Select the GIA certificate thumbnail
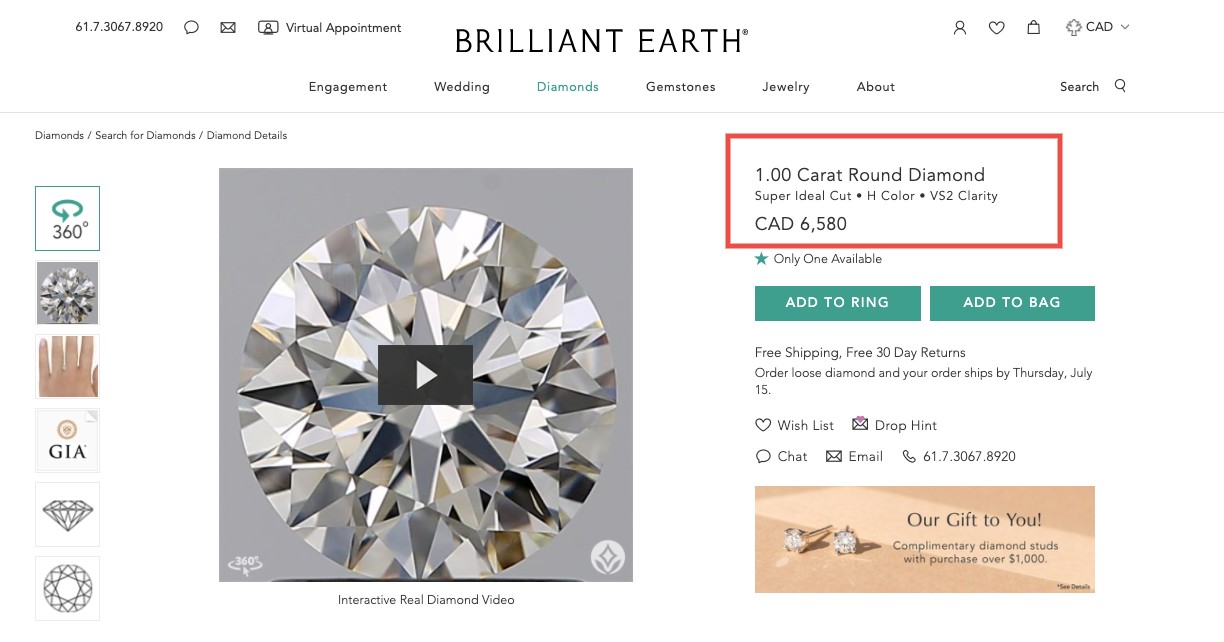The image size is (1224, 642). point(67,440)
